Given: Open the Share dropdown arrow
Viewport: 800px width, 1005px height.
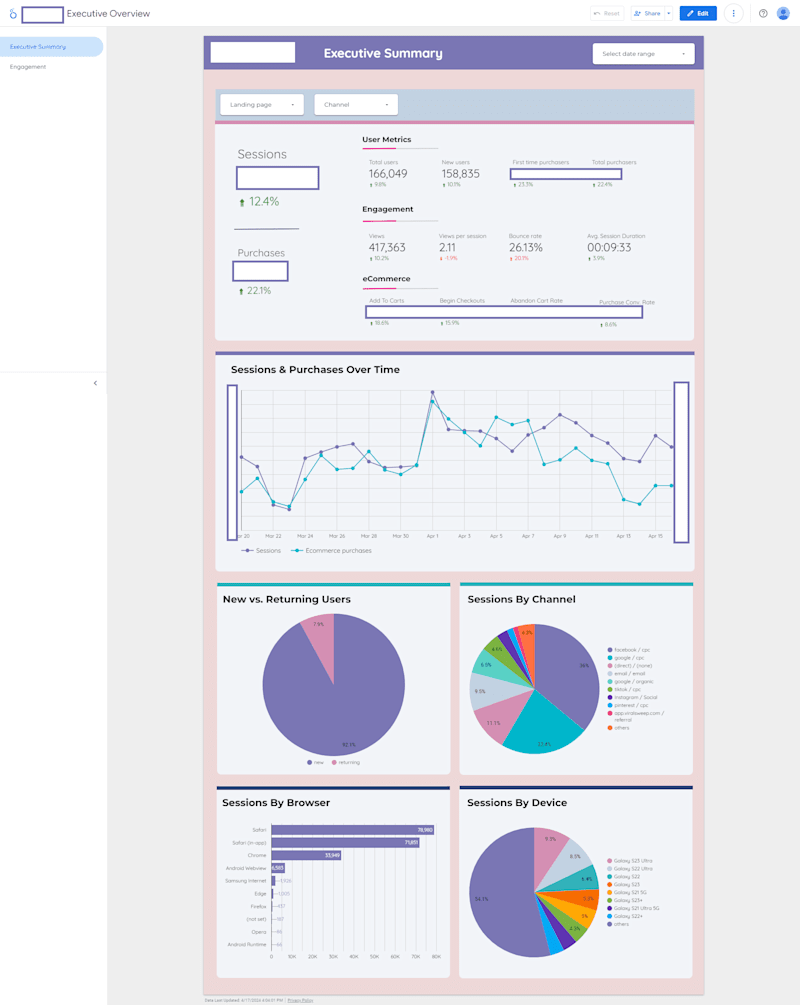Looking at the screenshot, I should 669,13.
